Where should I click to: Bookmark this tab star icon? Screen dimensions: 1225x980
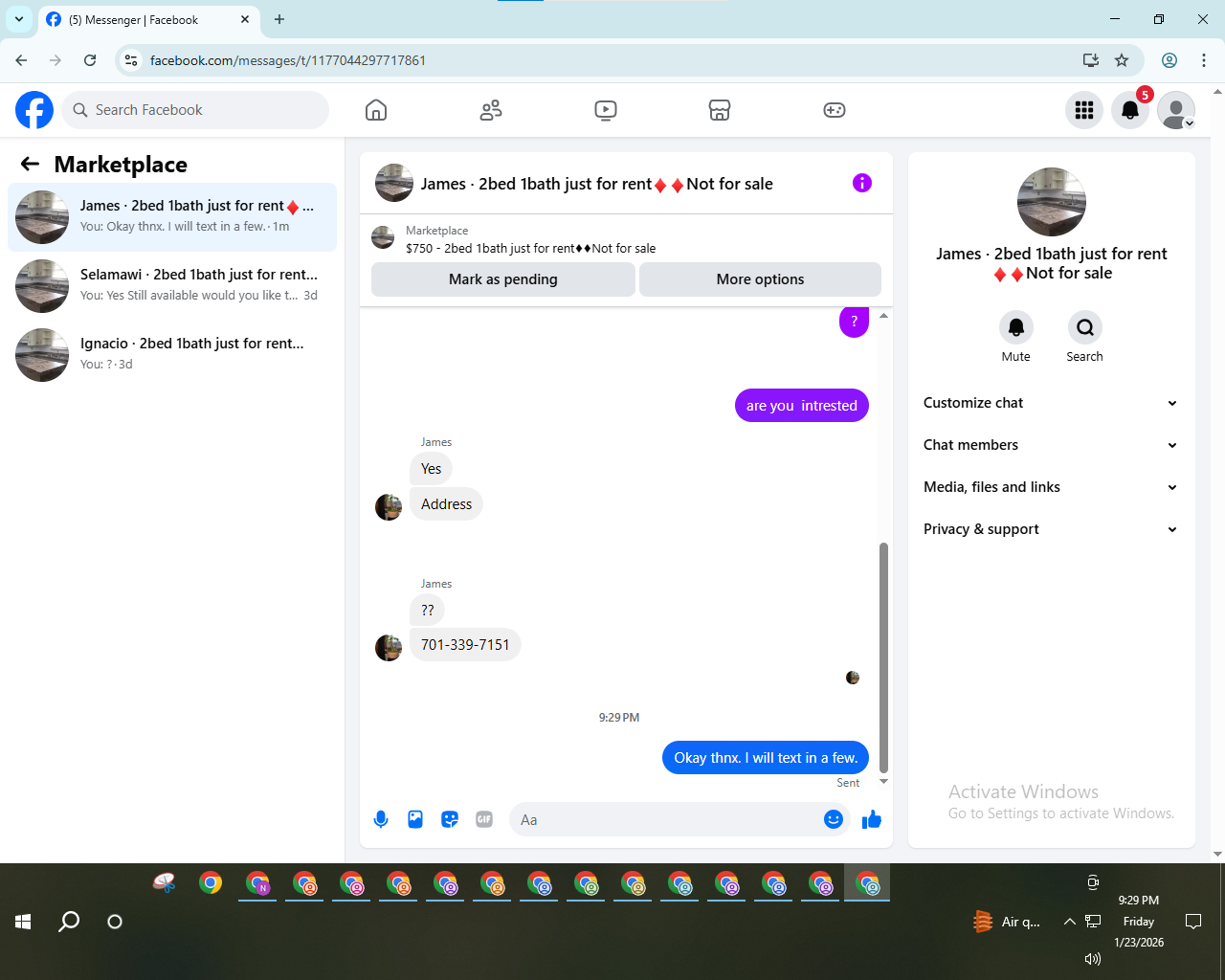[1122, 60]
